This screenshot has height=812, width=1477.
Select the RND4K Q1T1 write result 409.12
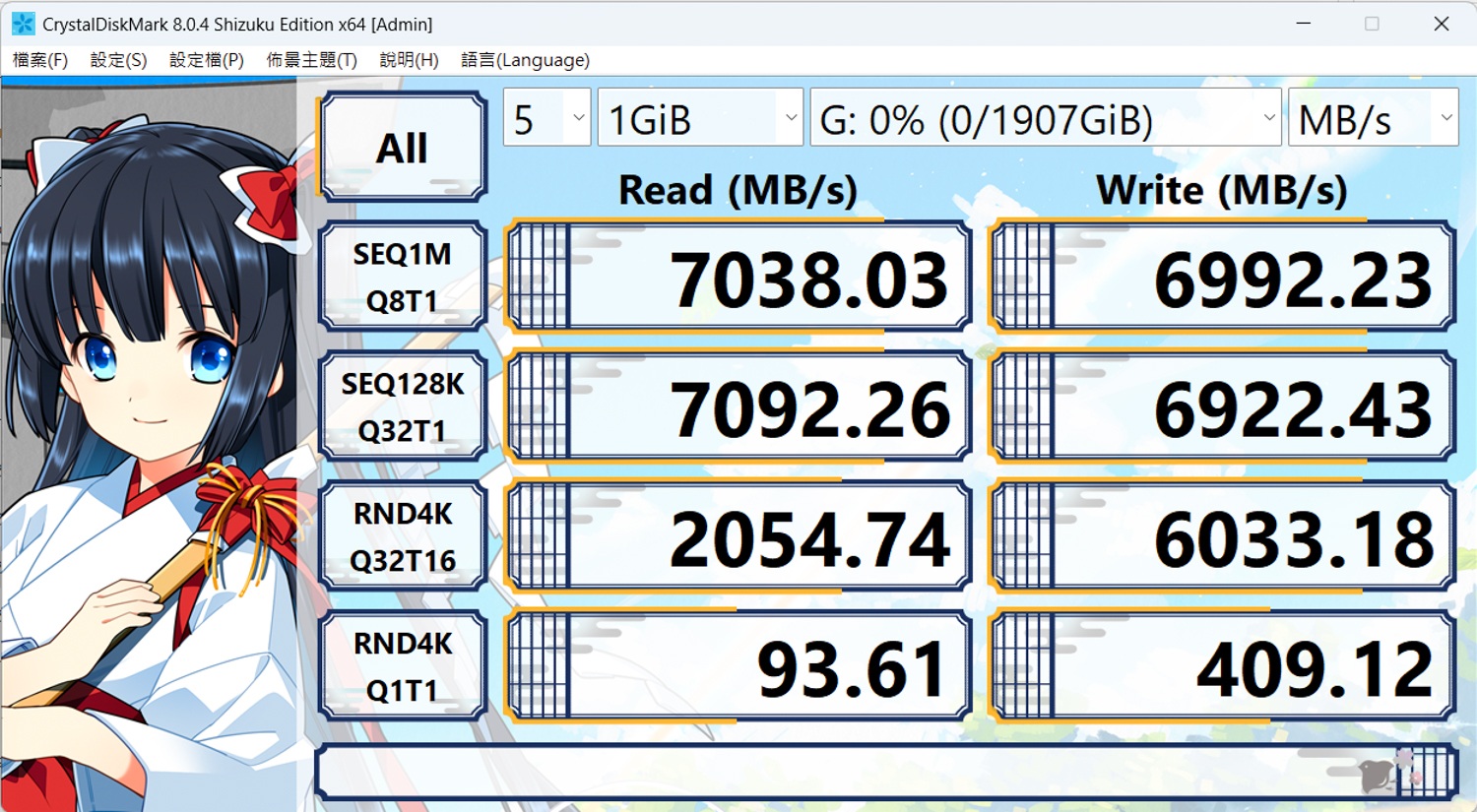click(1223, 667)
